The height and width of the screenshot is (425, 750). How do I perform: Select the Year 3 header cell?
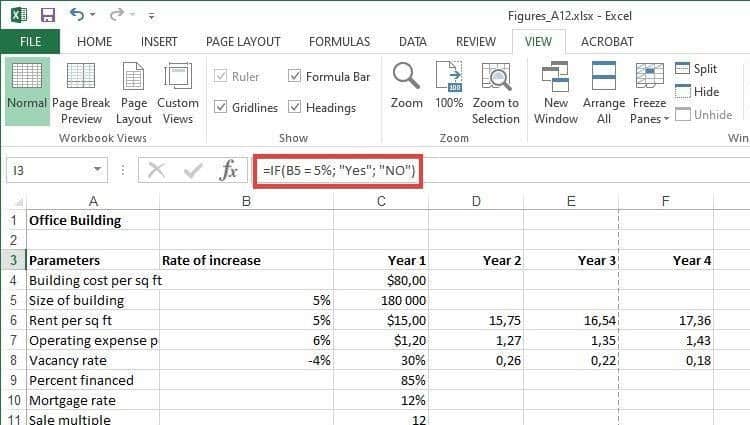(x=571, y=261)
